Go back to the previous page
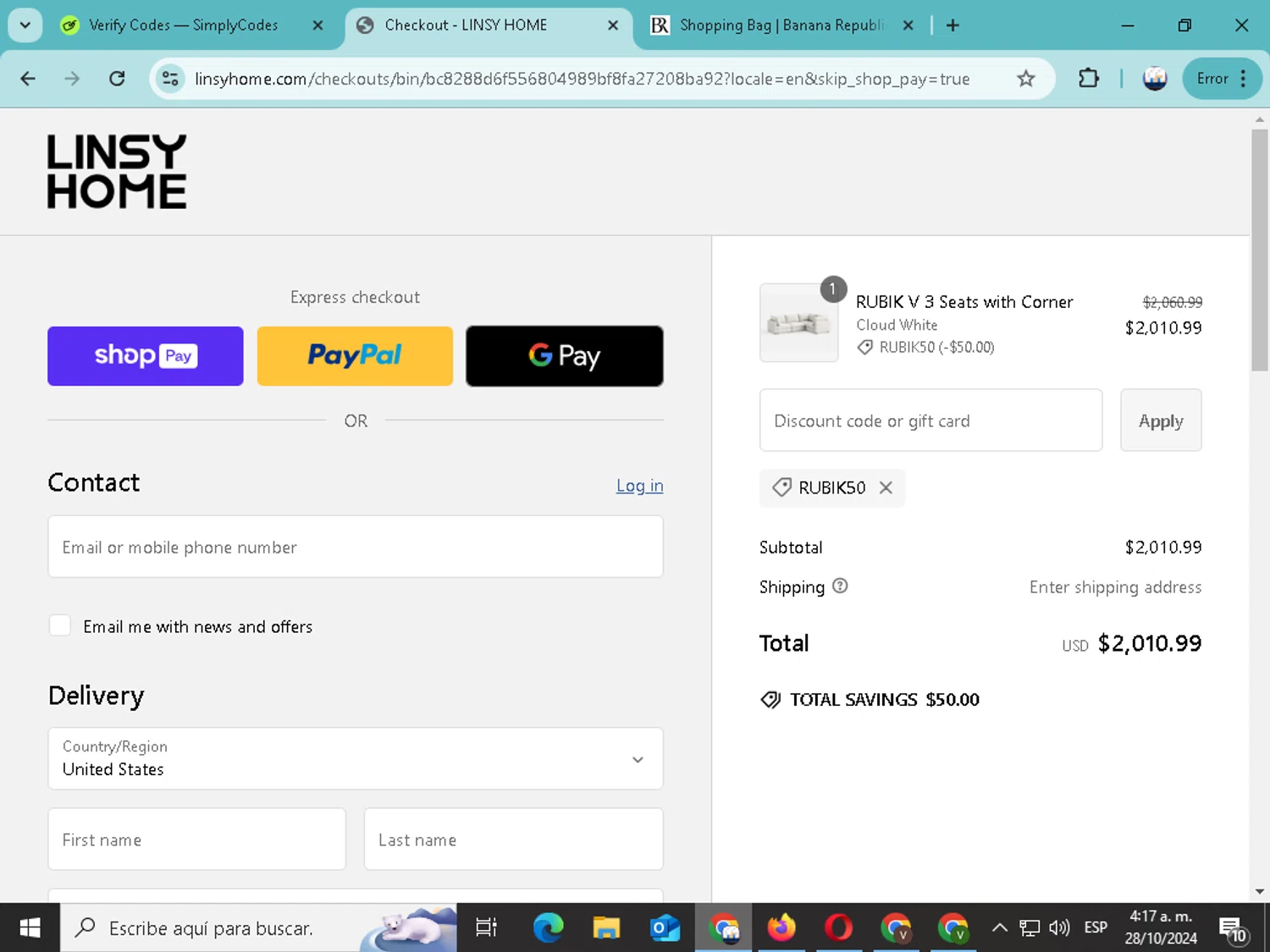Image resolution: width=1270 pixels, height=952 pixels. 28,79
